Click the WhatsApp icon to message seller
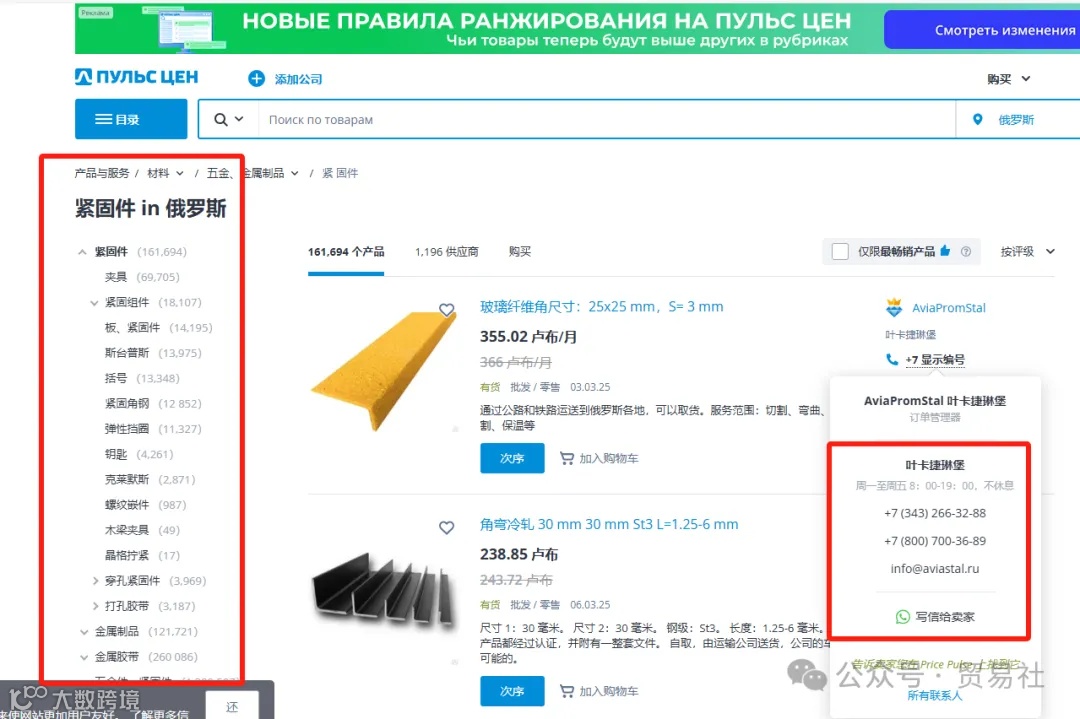The height and width of the screenshot is (719, 1080). pos(902,617)
